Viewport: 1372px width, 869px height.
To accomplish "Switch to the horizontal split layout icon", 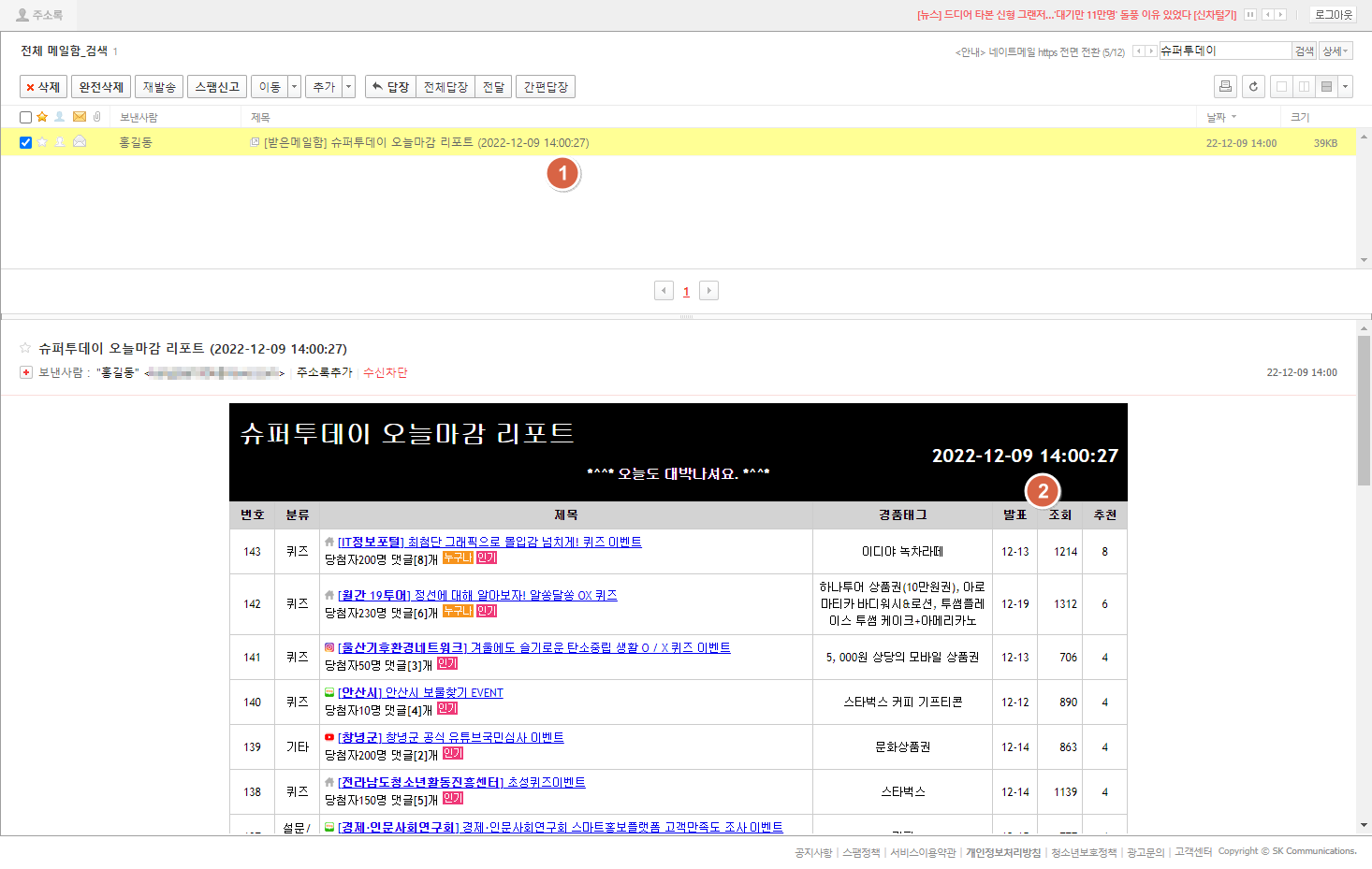I will pos(1326,87).
